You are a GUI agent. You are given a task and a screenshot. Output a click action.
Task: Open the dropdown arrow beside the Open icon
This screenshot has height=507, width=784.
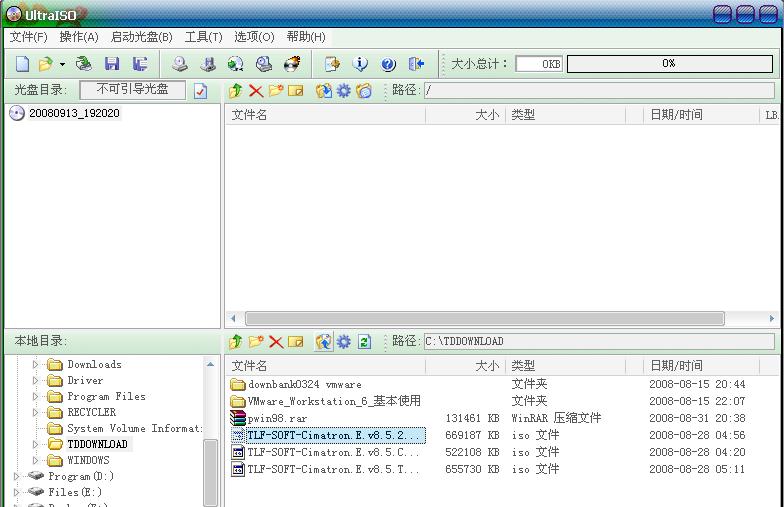[62, 64]
